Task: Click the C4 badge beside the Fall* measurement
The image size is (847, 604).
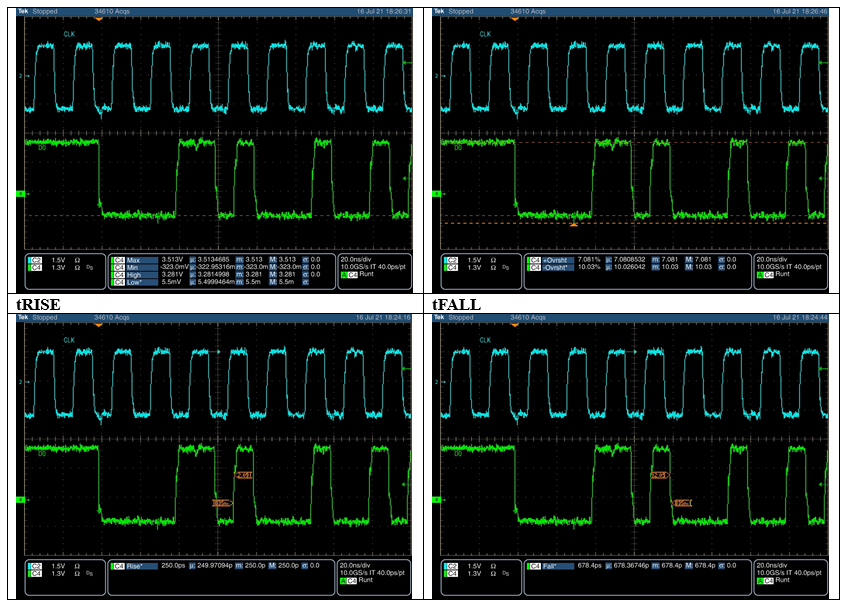Action: point(534,566)
